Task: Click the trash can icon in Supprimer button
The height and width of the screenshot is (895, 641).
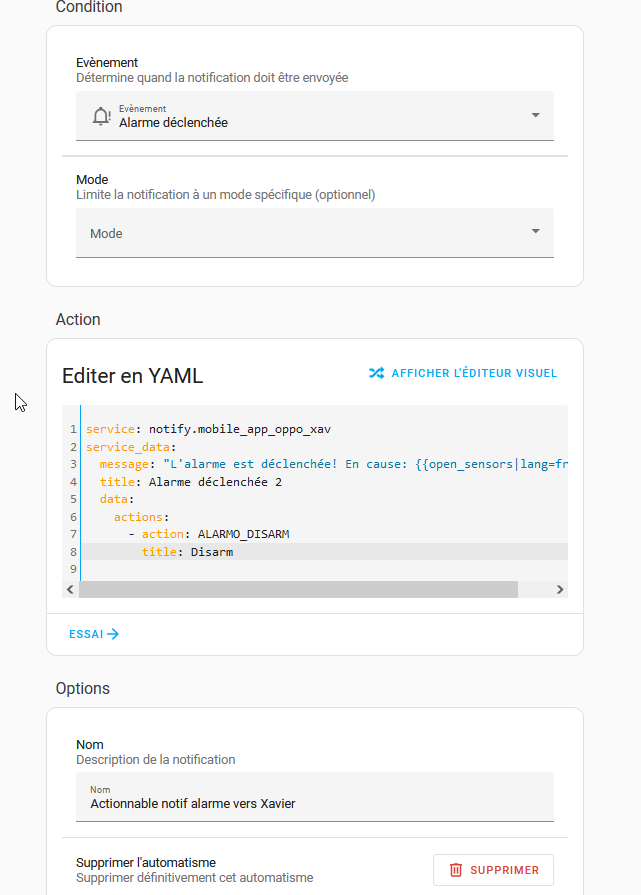Action: 456,870
